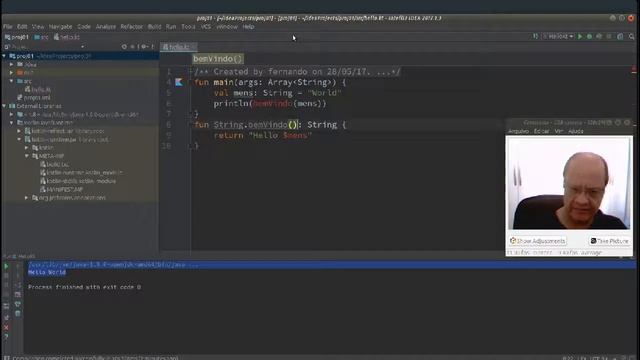Collapse the META-INF folder node
The height and width of the screenshot is (360, 640).
pyautogui.click(x=27, y=156)
